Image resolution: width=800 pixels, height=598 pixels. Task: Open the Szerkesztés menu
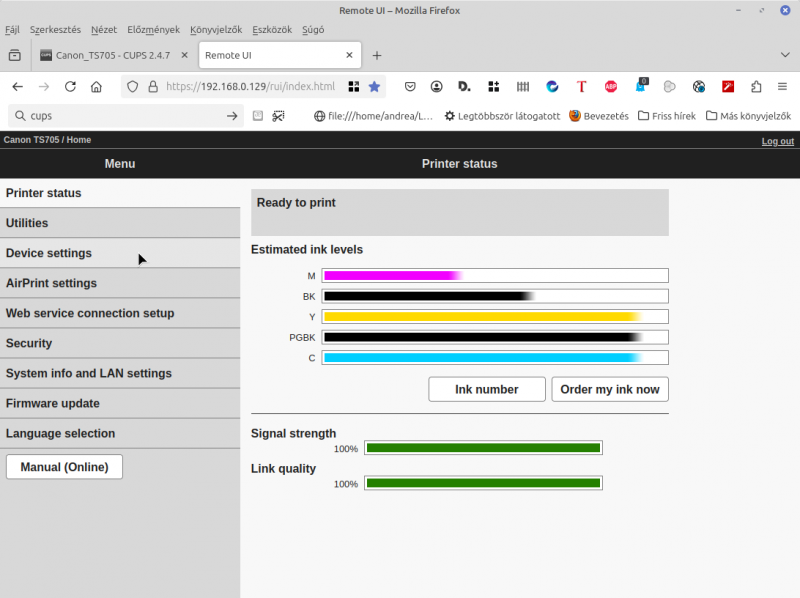55,30
